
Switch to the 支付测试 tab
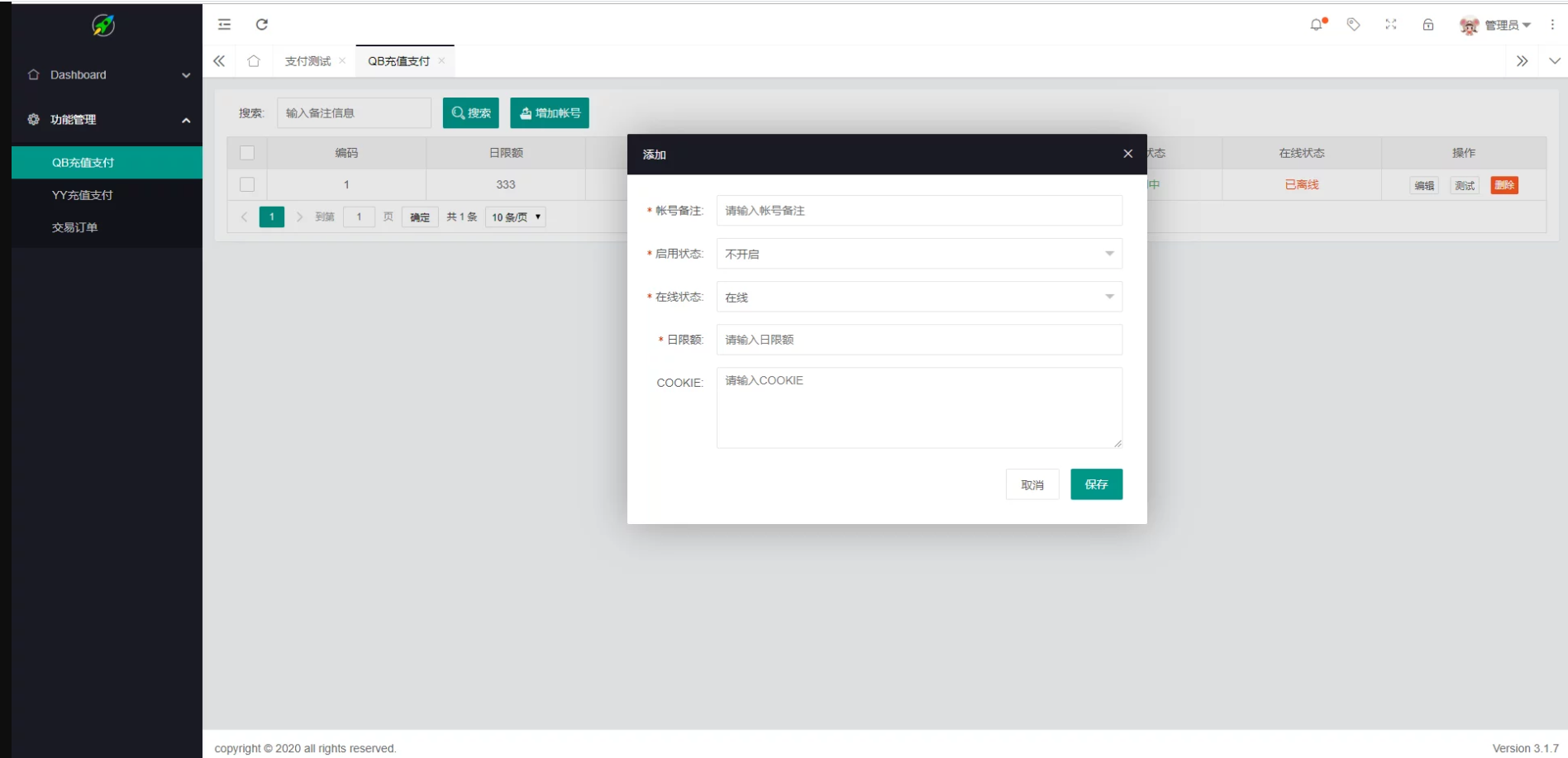(x=307, y=61)
